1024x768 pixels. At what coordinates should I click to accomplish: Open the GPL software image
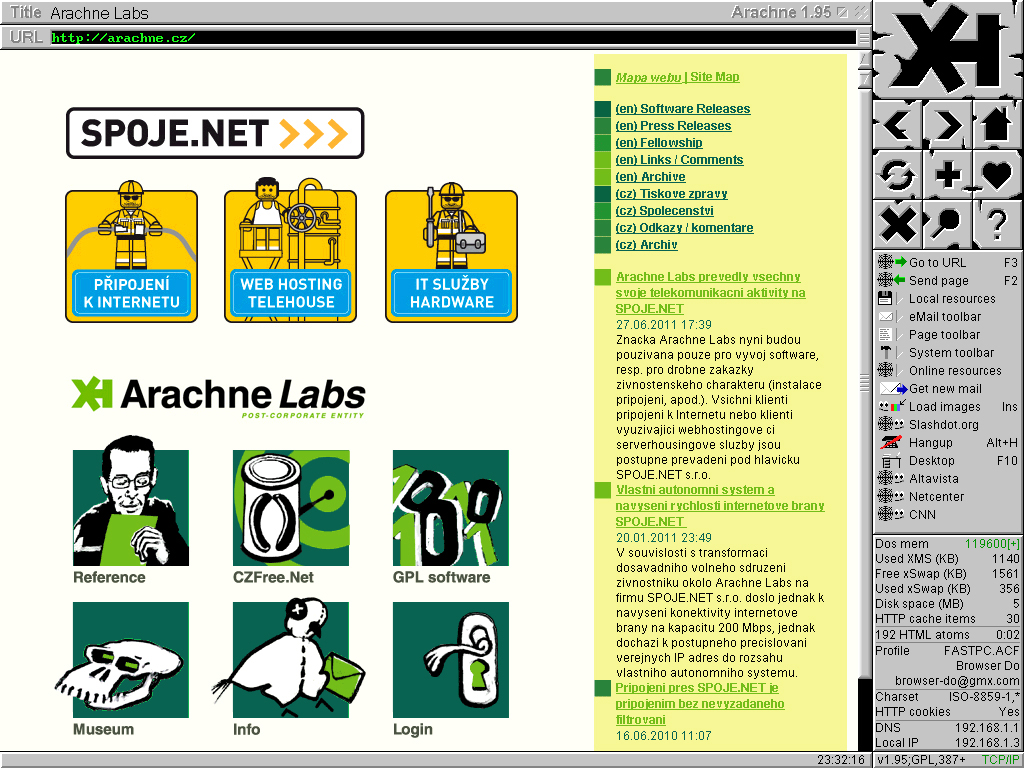pyautogui.click(x=451, y=507)
